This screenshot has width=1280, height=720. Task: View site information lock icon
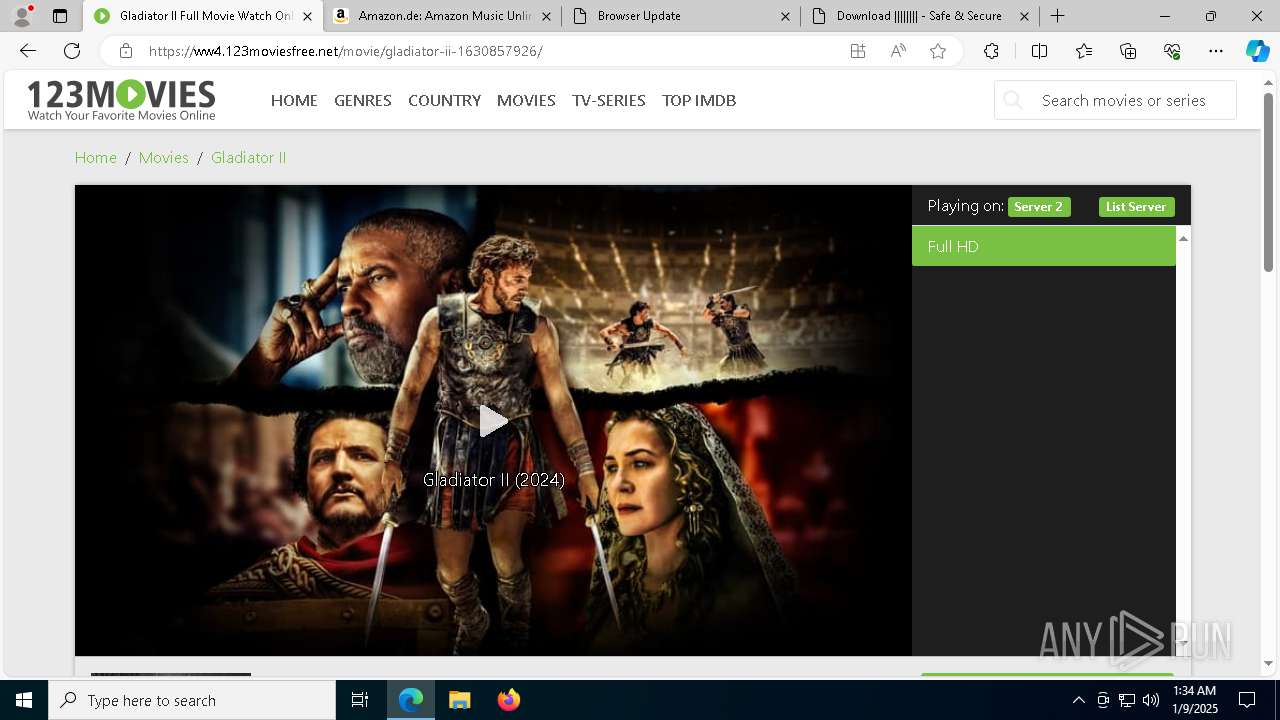coord(125,51)
